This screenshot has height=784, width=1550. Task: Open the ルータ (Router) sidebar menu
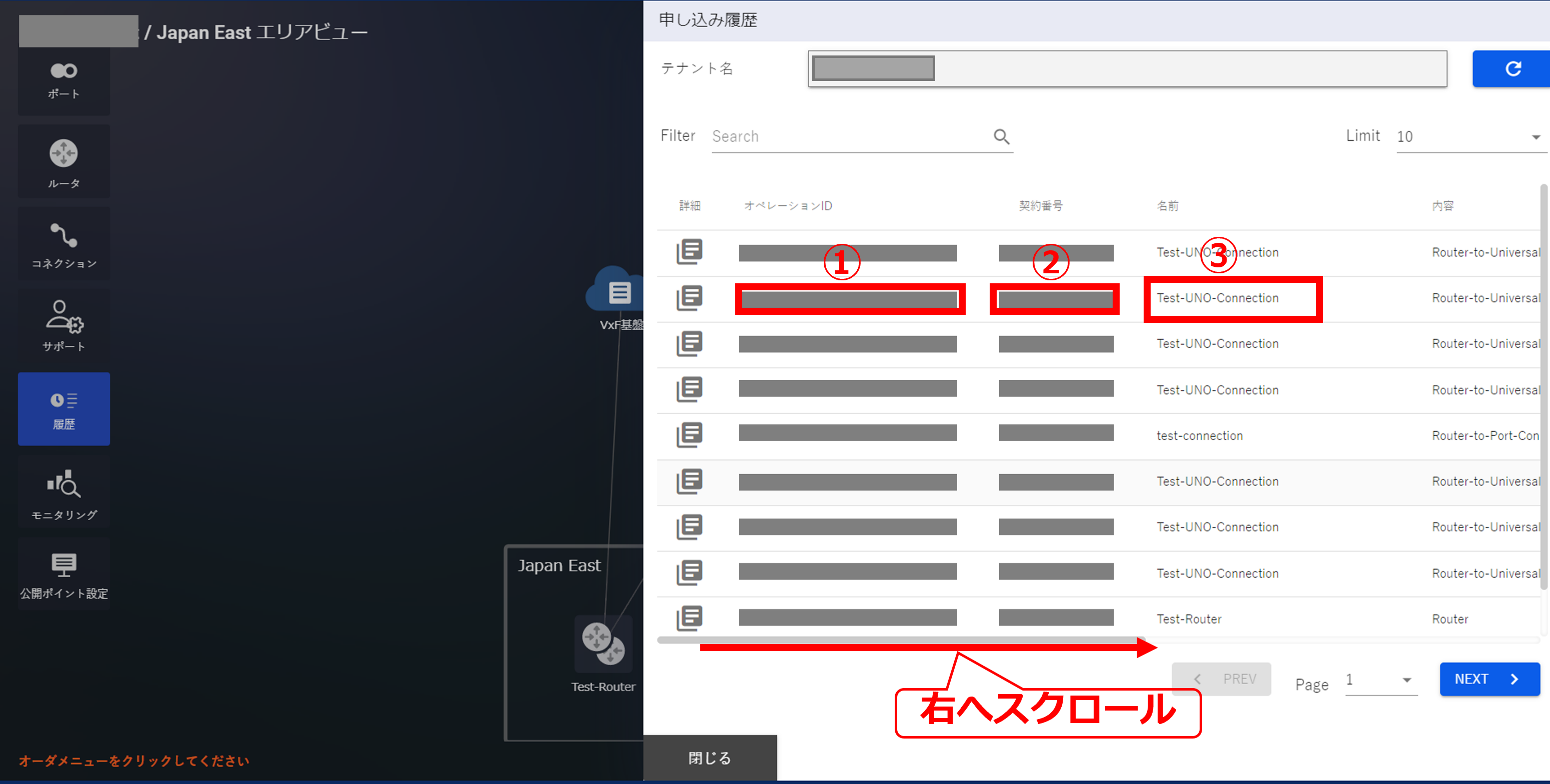point(64,162)
